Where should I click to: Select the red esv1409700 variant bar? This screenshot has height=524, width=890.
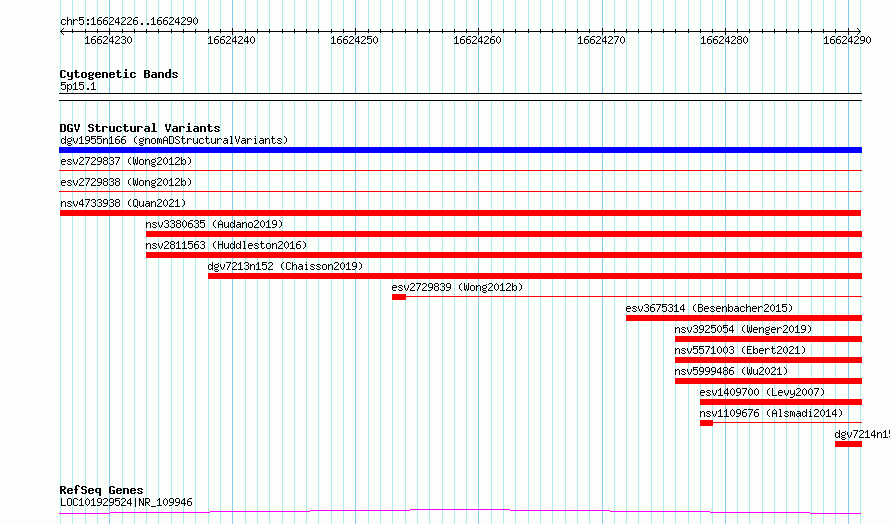point(781,402)
